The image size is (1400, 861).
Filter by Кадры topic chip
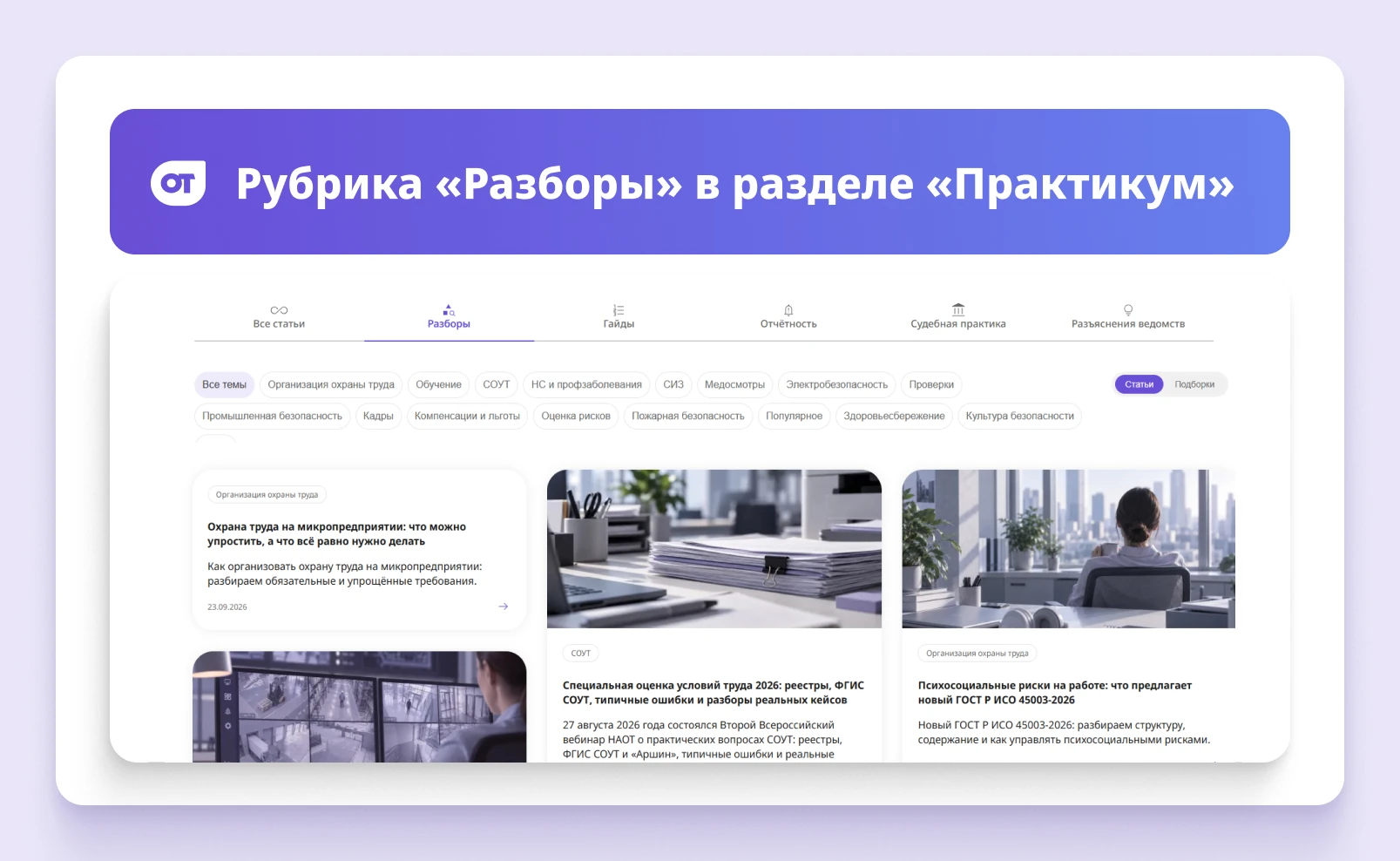[378, 416]
